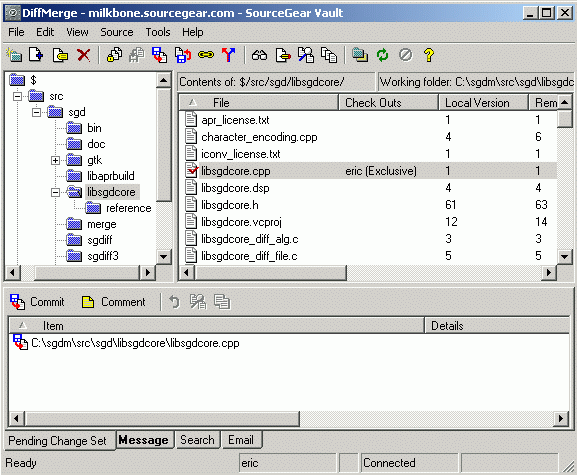Click the yellow question mark help icon

tap(429, 56)
